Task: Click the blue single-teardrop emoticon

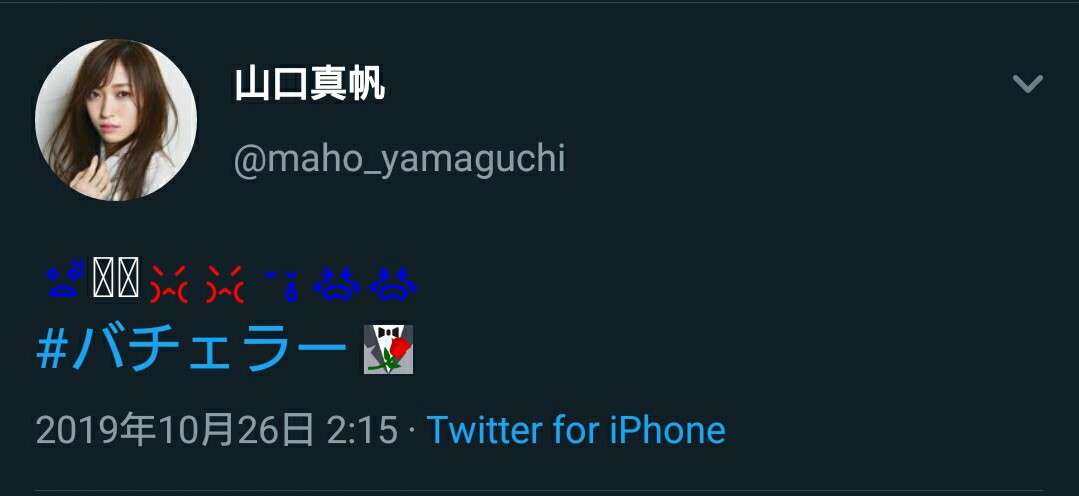Action: coord(281,284)
